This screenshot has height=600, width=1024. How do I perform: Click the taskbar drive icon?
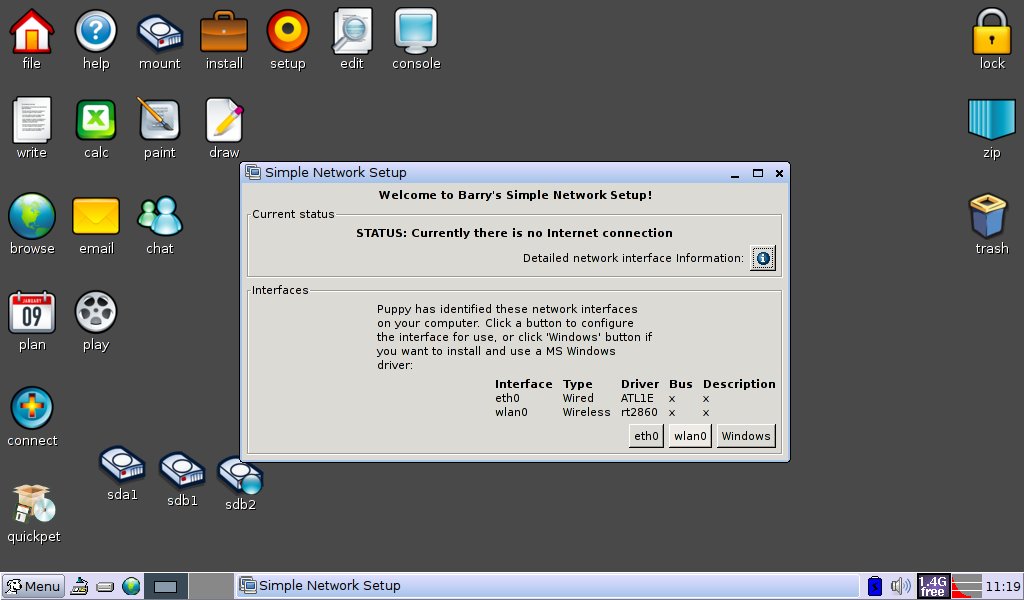[105, 587]
